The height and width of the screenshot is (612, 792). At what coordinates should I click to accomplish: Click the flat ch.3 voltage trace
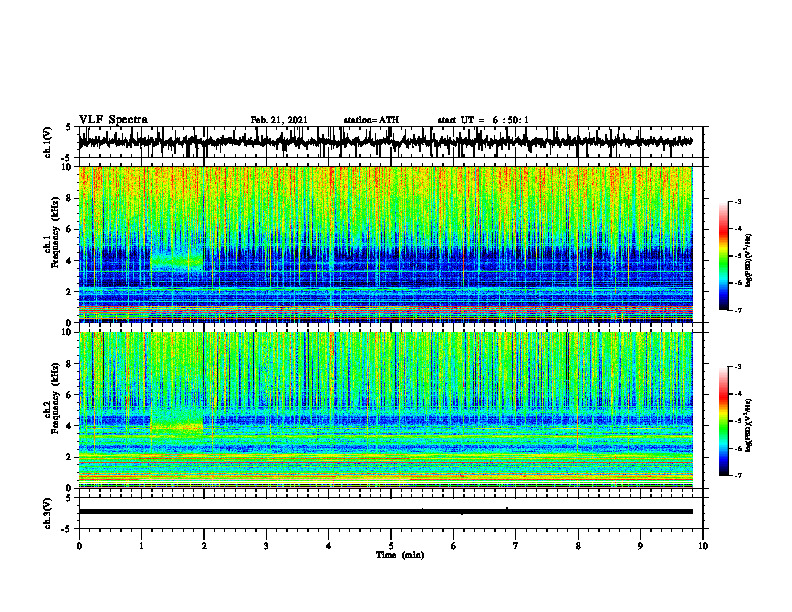pyautogui.click(x=385, y=512)
